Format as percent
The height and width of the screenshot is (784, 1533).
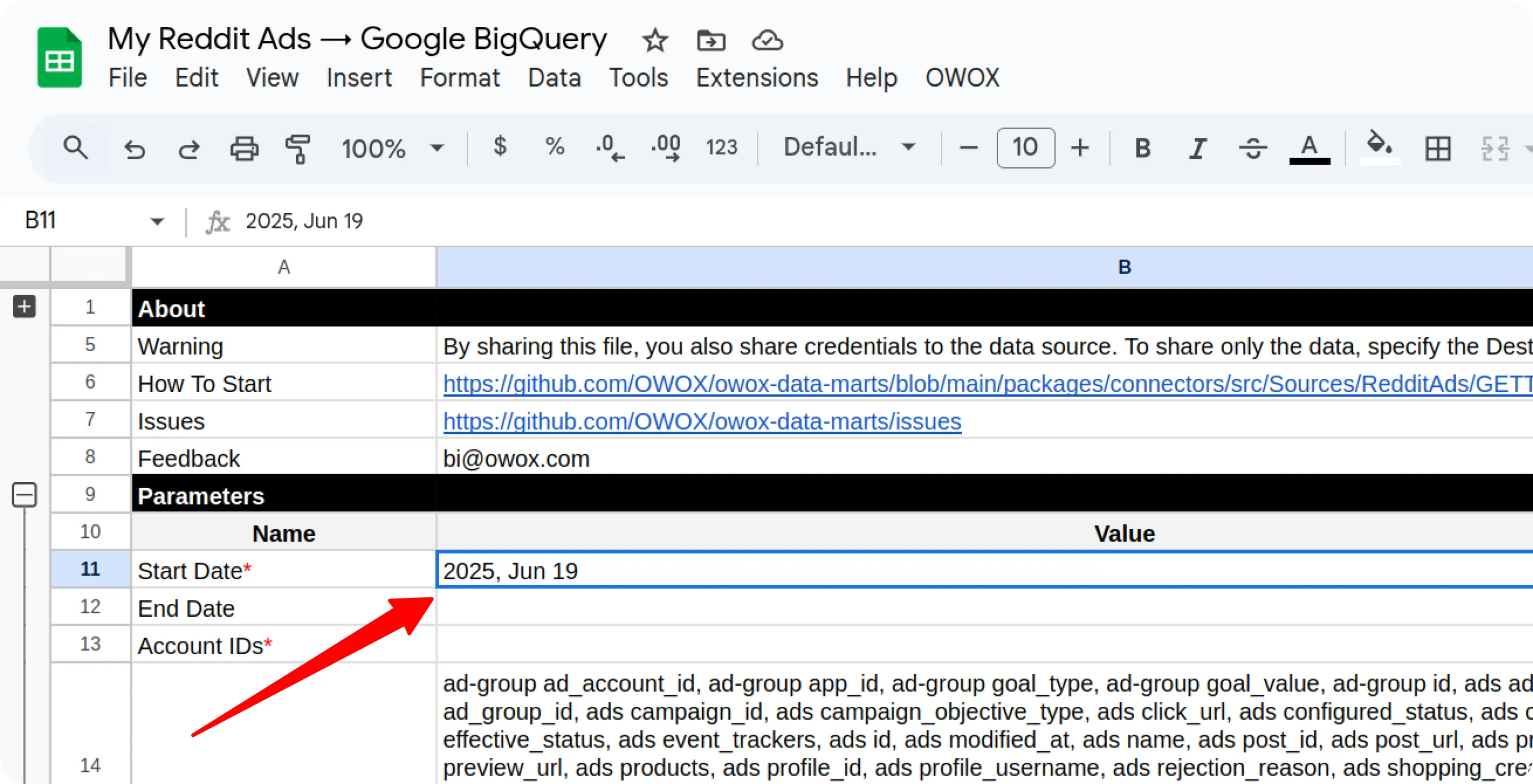pos(555,146)
